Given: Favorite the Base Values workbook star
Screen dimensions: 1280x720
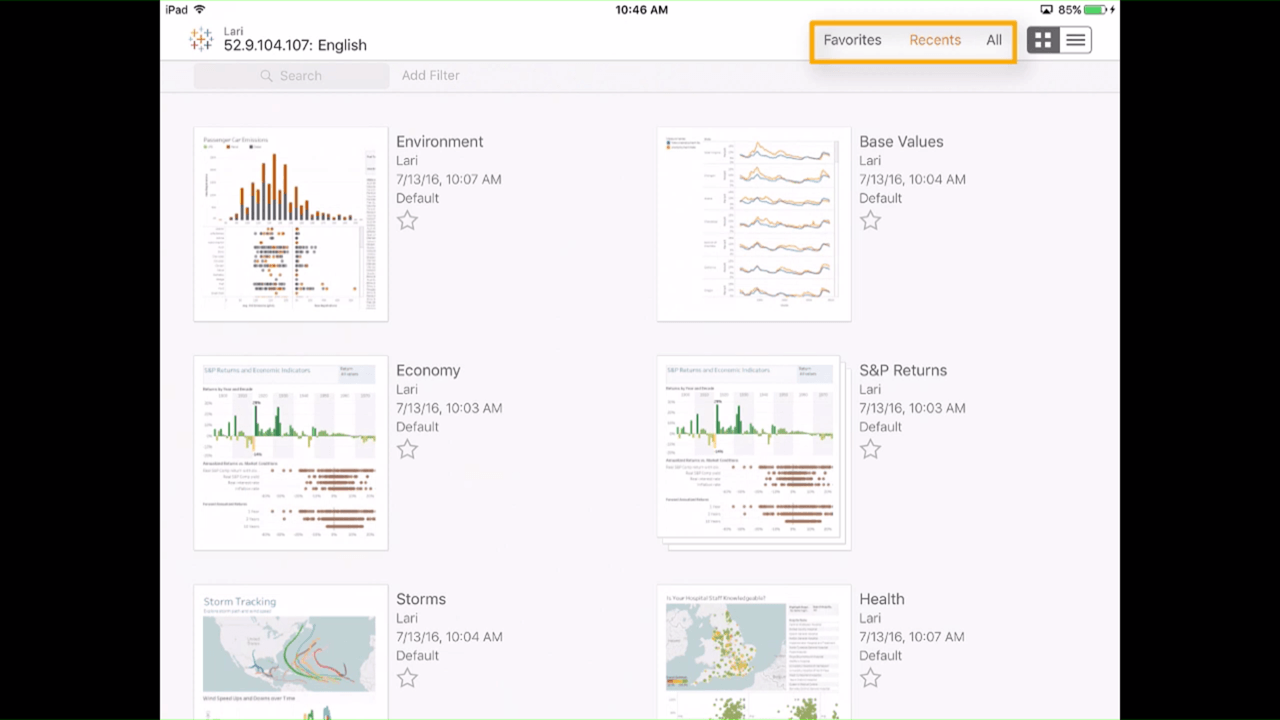Looking at the screenshot, I should click(870, 221).
